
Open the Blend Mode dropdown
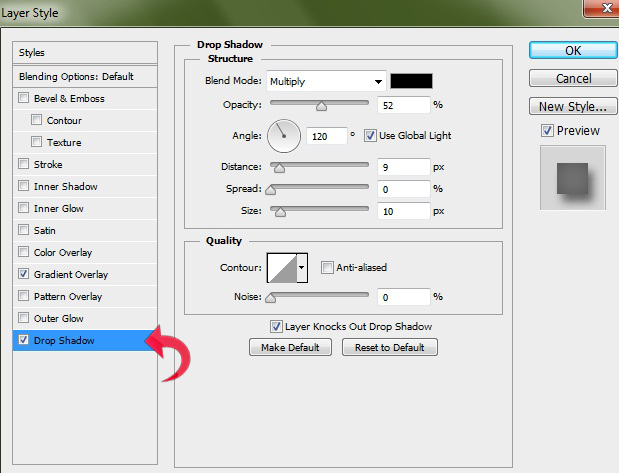325,82
